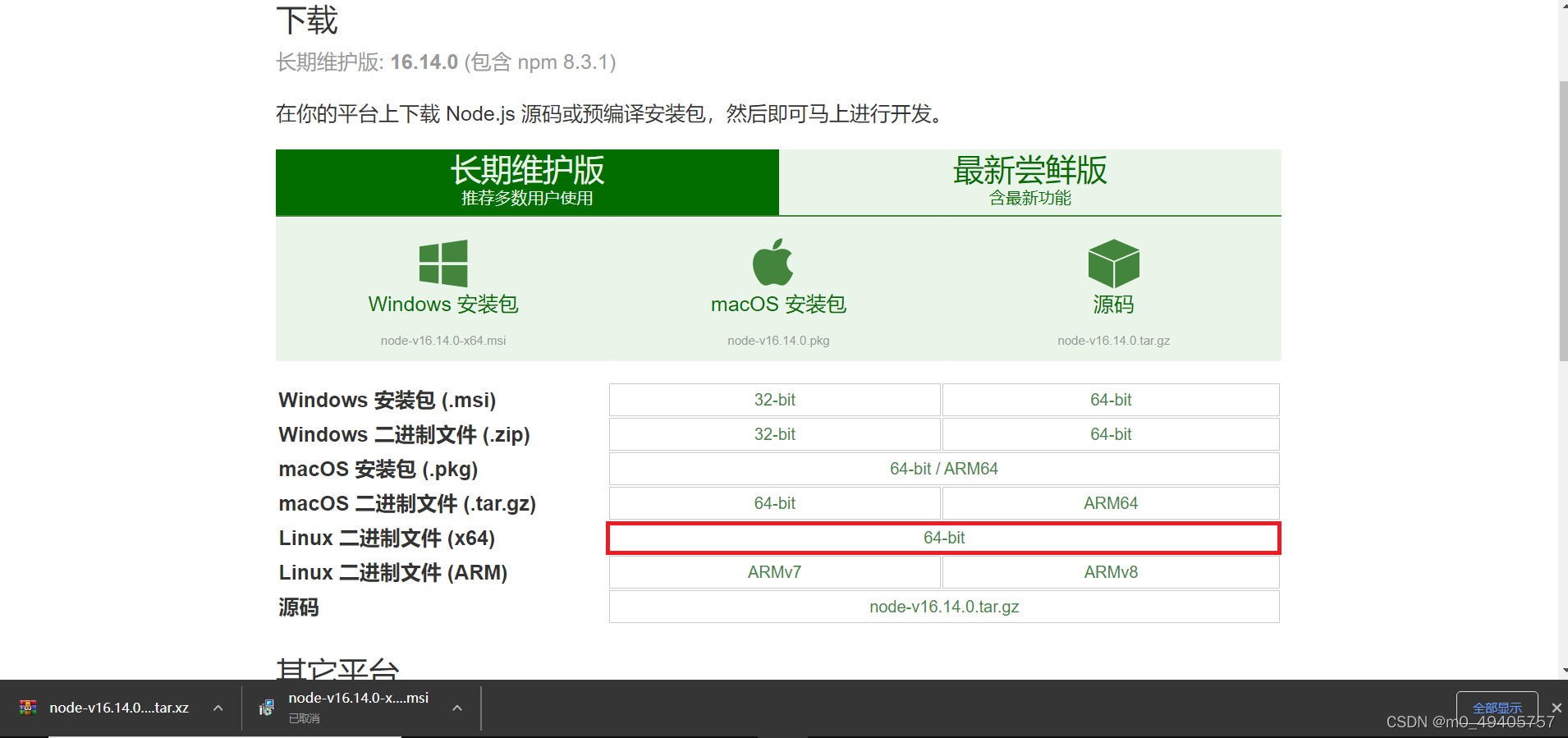Image resolution: width=1568 pixels, height=738 pixels.
Task: Click 源码 row label in table
Action: (299, 607)
